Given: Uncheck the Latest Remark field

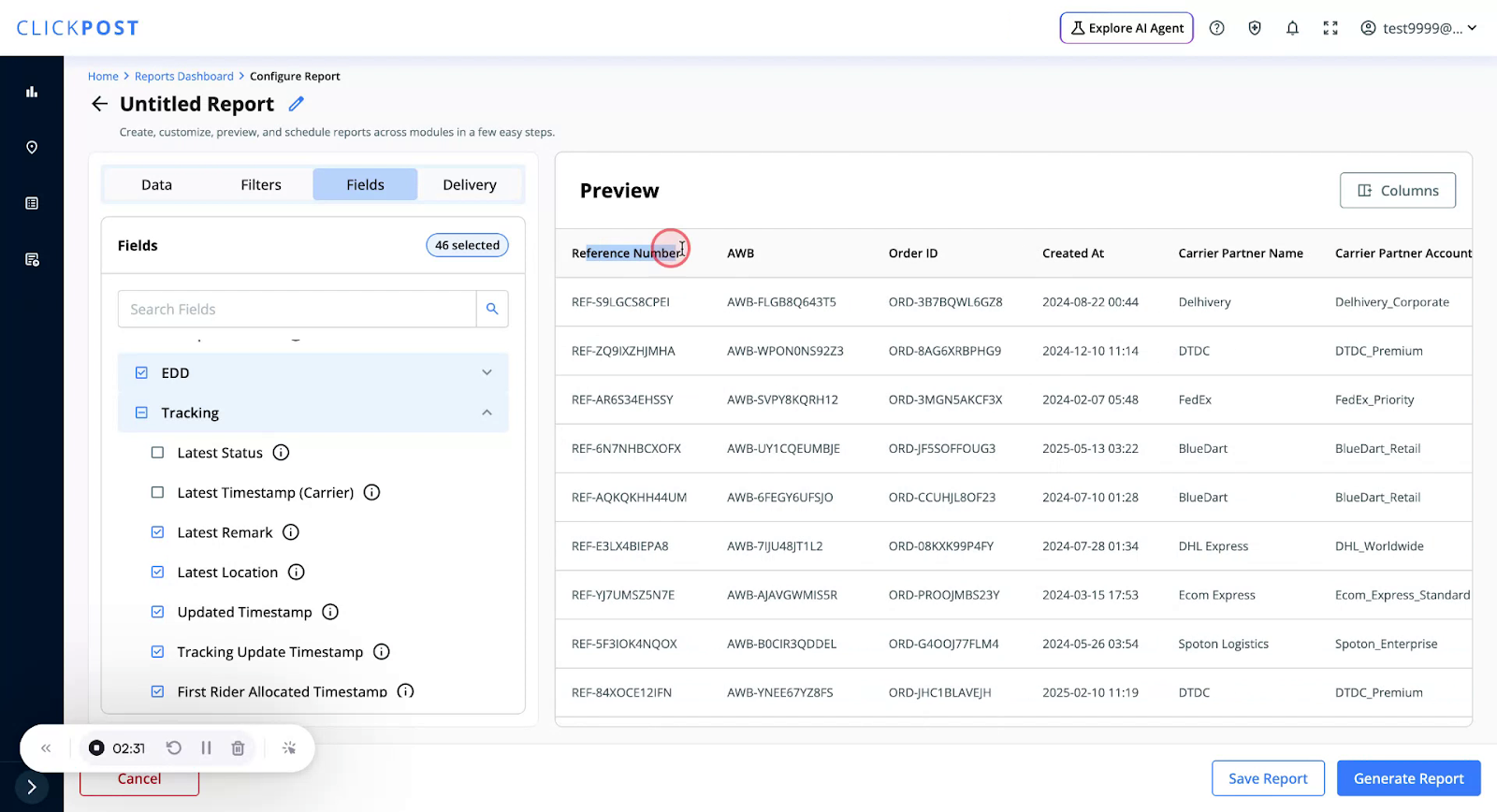Looking at the screenshot, I should (157, 532).
